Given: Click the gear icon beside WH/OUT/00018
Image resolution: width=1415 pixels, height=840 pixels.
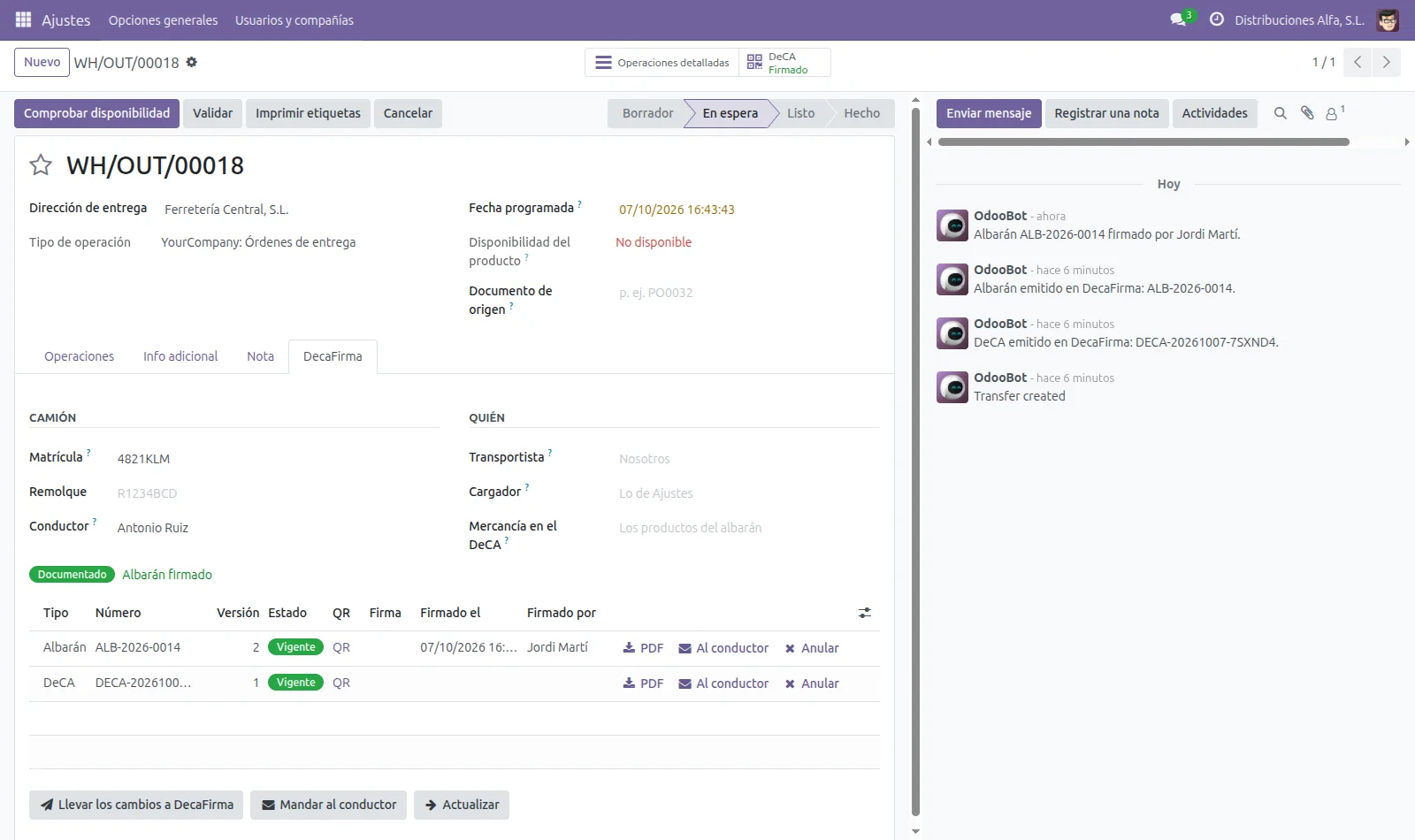Looking at the screenshot, I should point(192,63).
